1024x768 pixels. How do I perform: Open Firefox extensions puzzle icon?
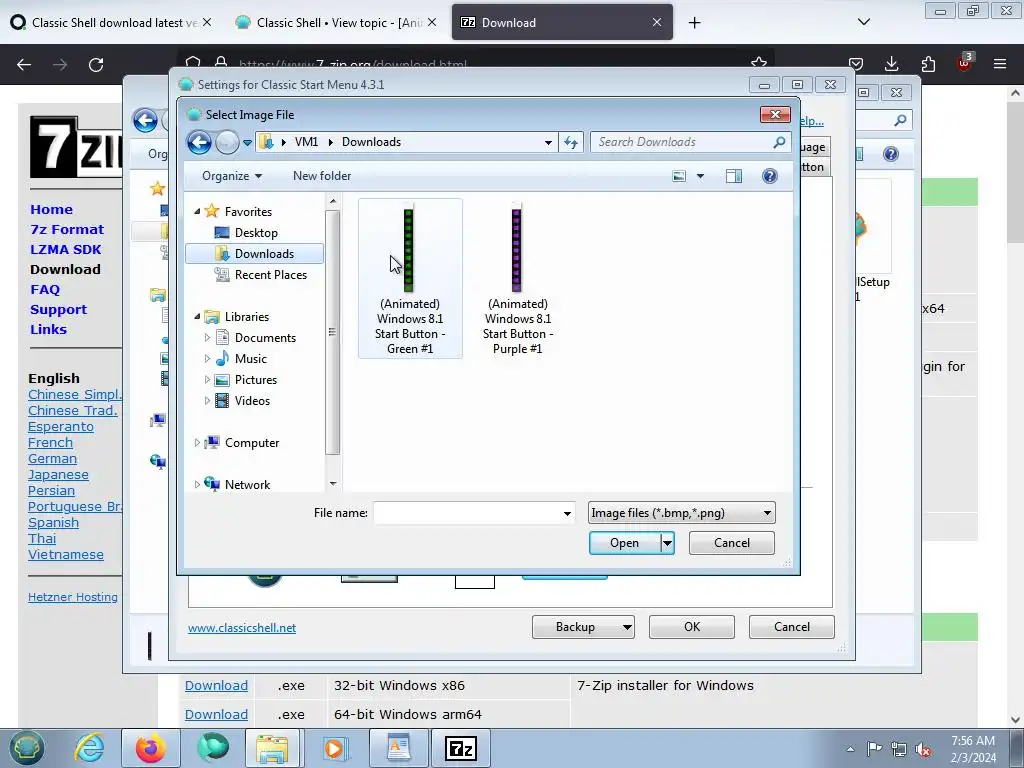click(x=928, y=64)
